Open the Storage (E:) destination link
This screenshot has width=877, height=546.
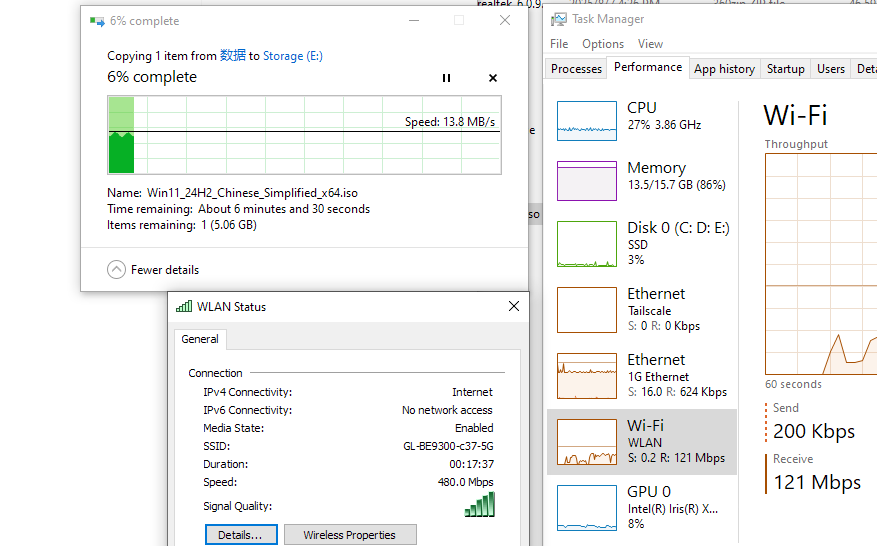click(292, 56)
